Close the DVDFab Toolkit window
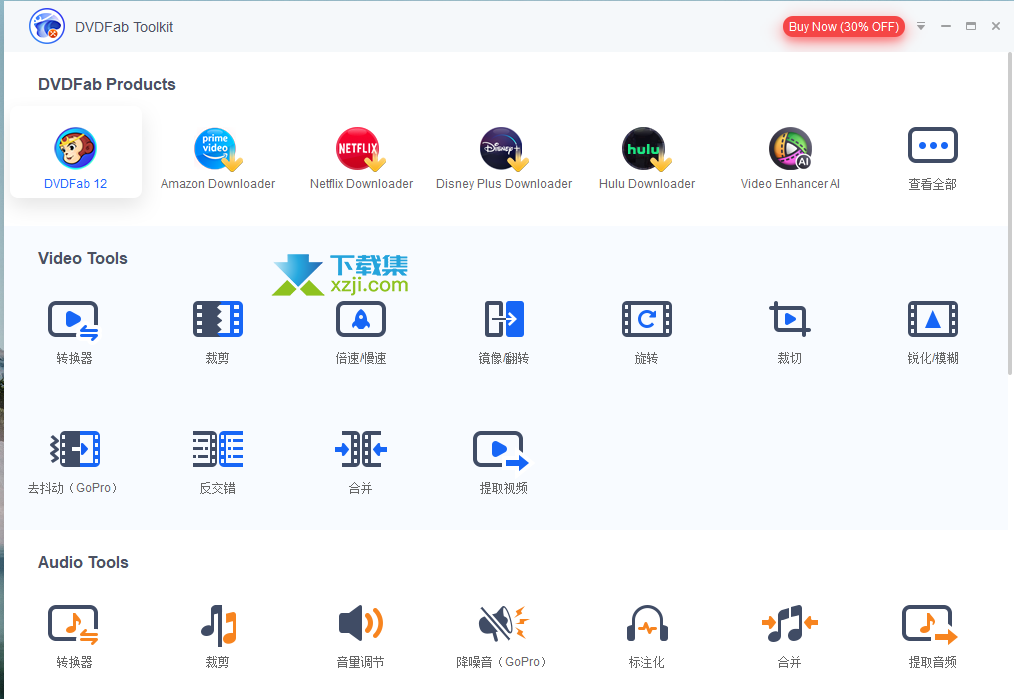The width and height of the screenshot is (1014, 699). [x=996, y=27]
